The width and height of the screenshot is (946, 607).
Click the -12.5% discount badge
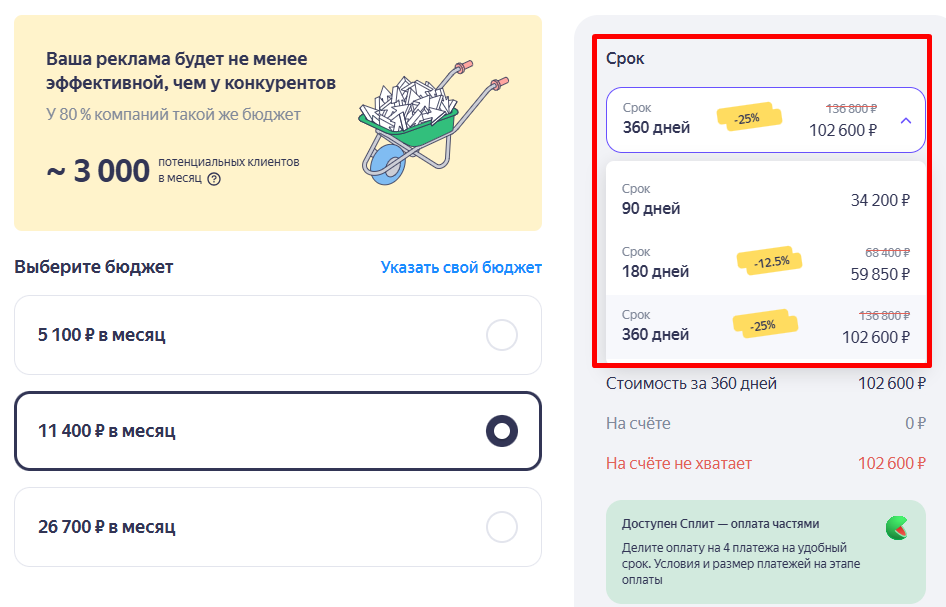(770, 261)
